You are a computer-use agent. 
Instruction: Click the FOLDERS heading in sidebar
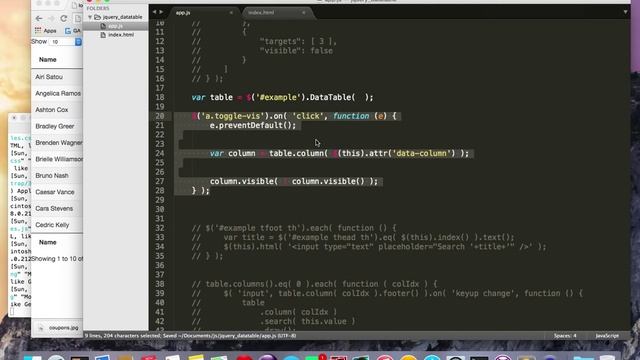point(98,8)
